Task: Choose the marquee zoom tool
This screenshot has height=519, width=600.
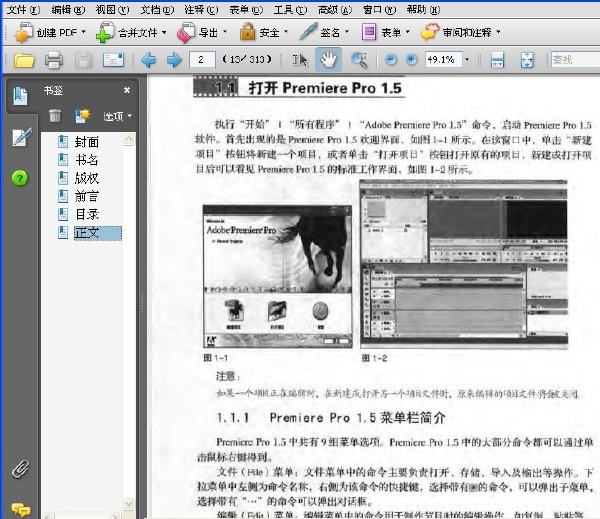Action: click(x=359, y=60)
